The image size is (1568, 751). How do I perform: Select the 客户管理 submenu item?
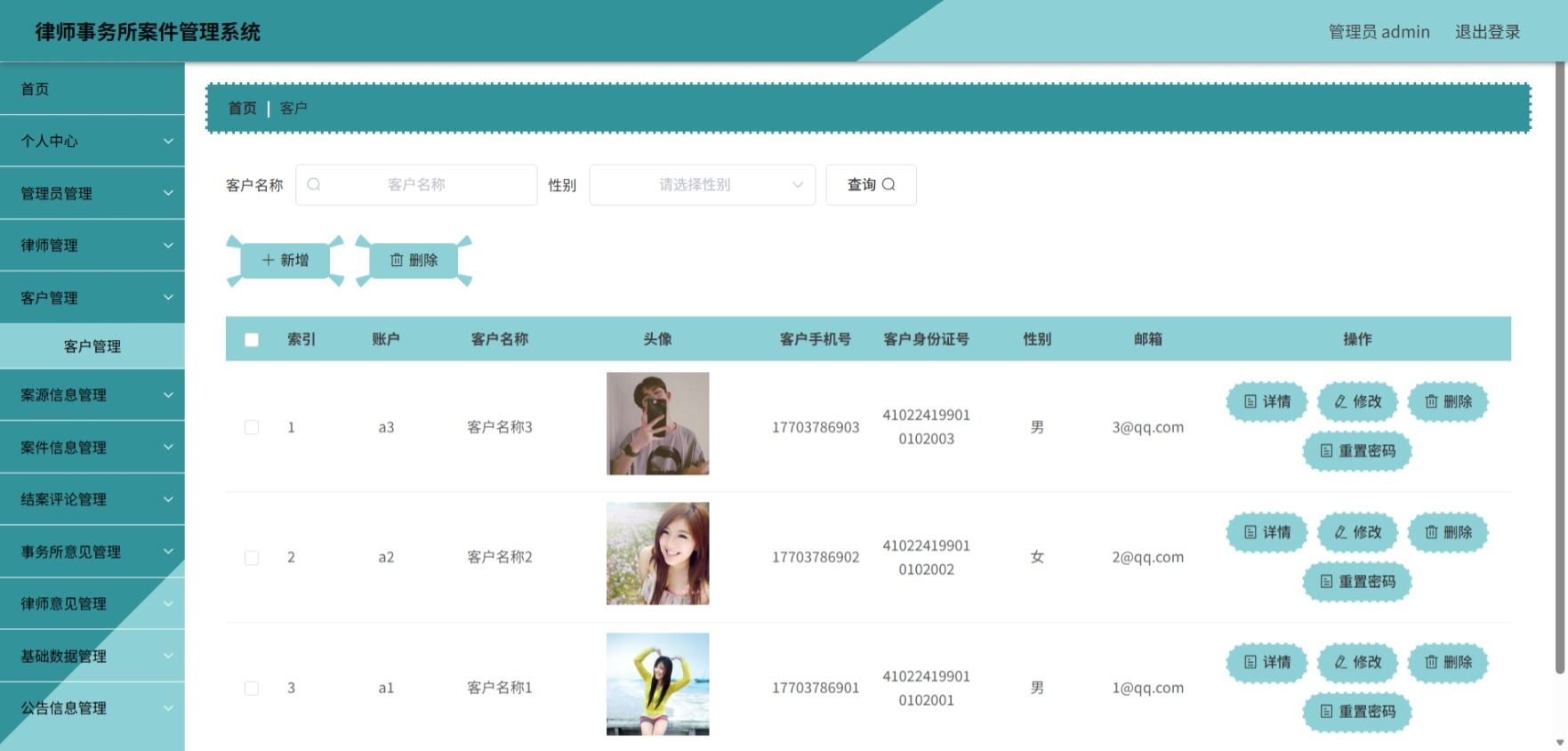click(x=92, y=346)
